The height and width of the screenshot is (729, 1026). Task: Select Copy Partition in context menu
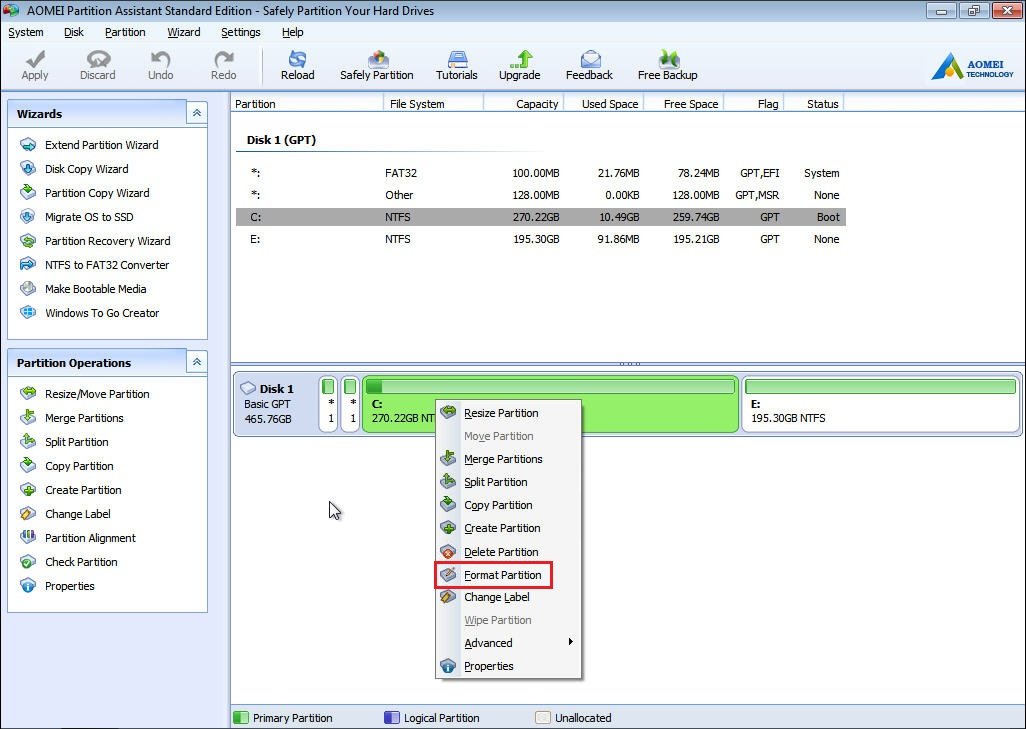(x=508, y=505)
